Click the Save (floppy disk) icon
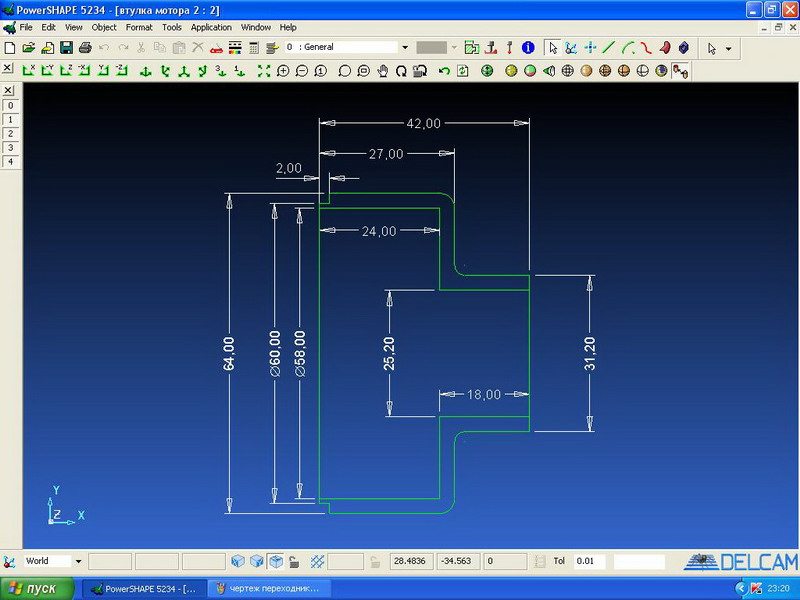 coord(66,48)
